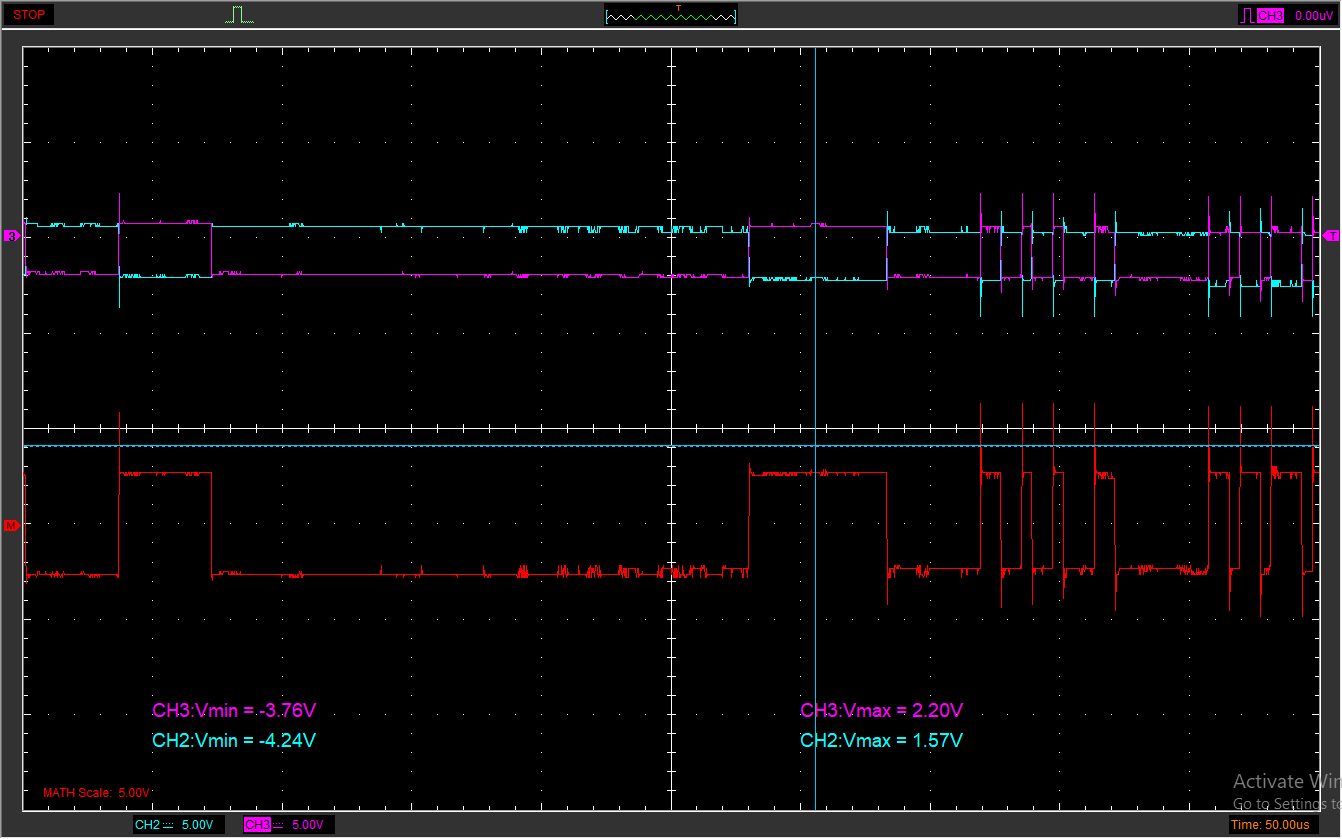
Task: Click the waveform memory overview bar
Action: [671, 16]
